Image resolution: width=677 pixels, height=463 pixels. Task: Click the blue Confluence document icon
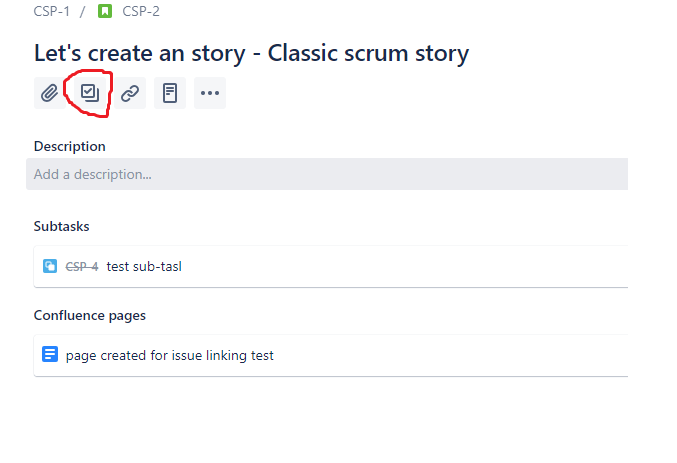click(x=50, y=354)
